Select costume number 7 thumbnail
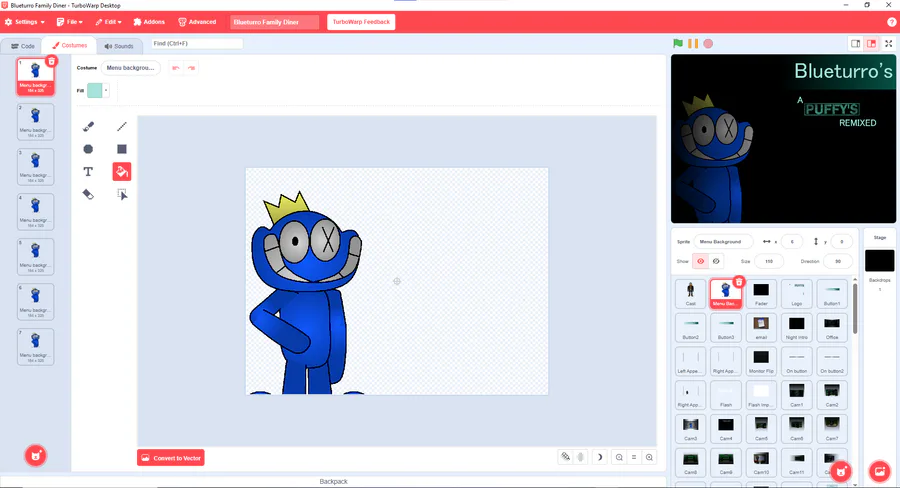This screenshot has height=488, width=900. pos(36,347)
